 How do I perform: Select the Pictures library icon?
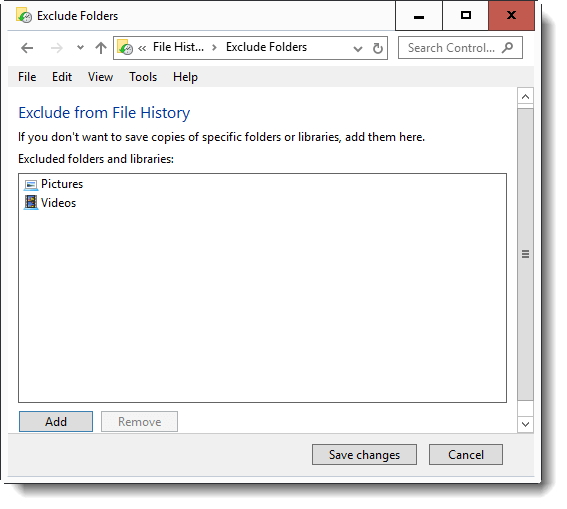tap(31, 185)
